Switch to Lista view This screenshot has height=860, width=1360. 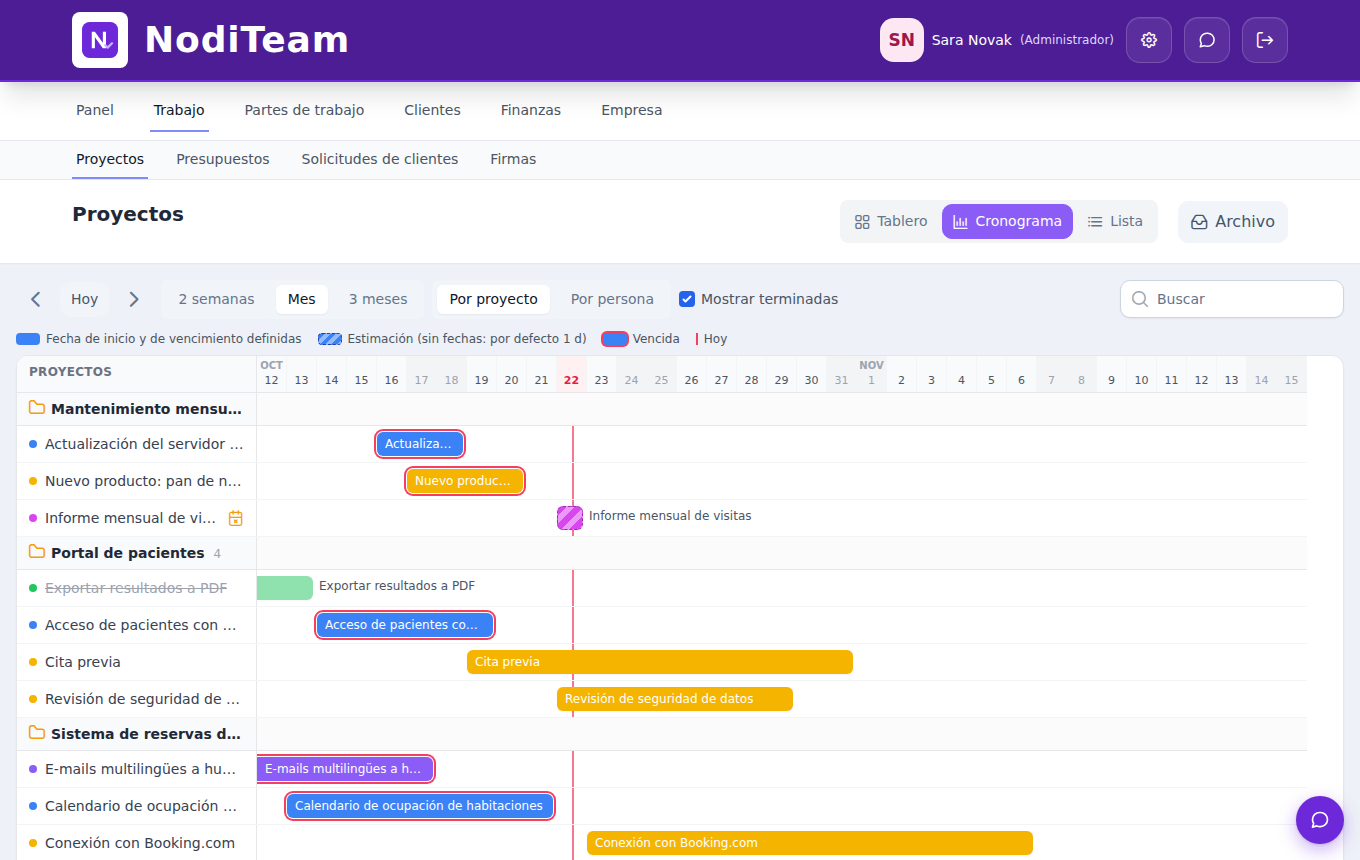point(1115,221)
